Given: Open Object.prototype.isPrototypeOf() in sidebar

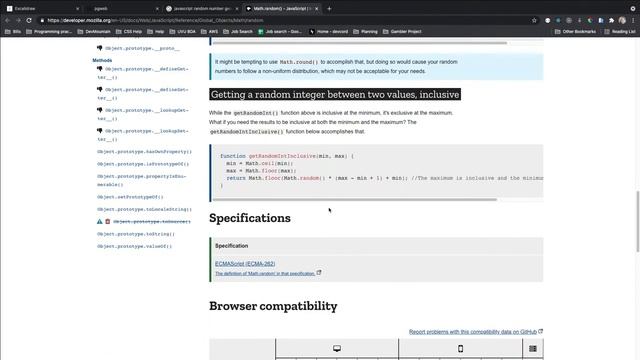Looking at the screenshot, I should coord(143,164).
